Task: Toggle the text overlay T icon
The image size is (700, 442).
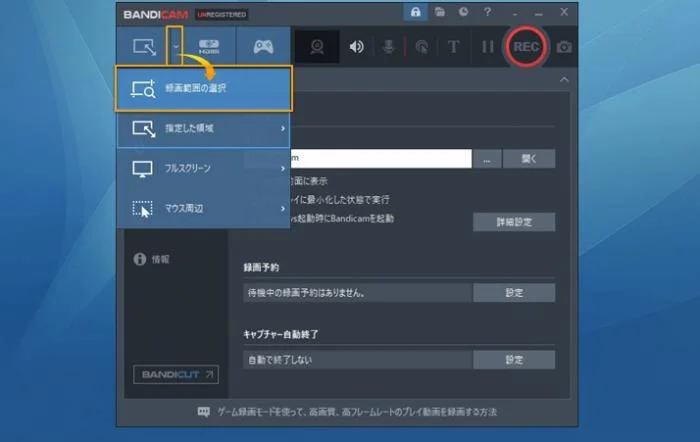Action: click(x=453, y=46)
